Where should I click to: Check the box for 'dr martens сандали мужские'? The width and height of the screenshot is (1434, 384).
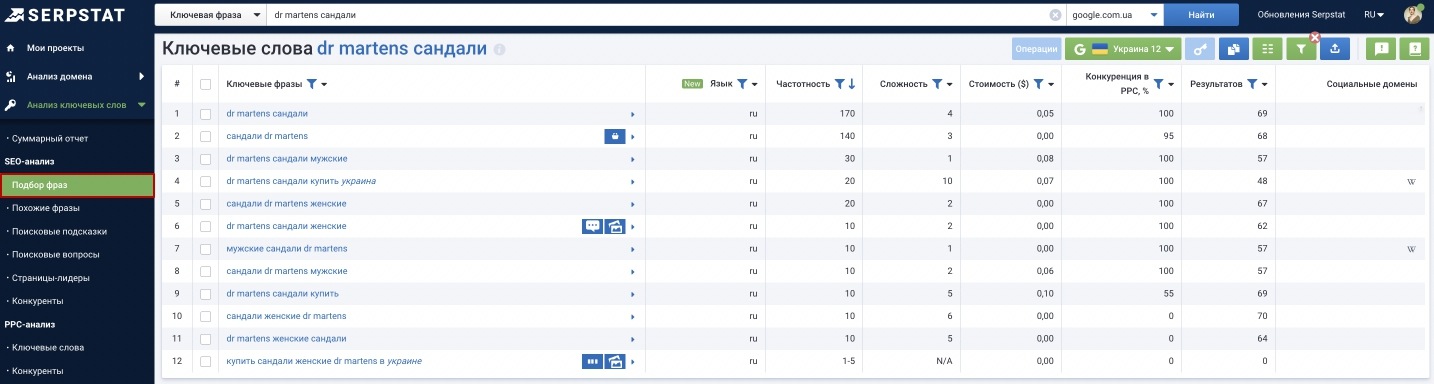(x=206, y=159)
